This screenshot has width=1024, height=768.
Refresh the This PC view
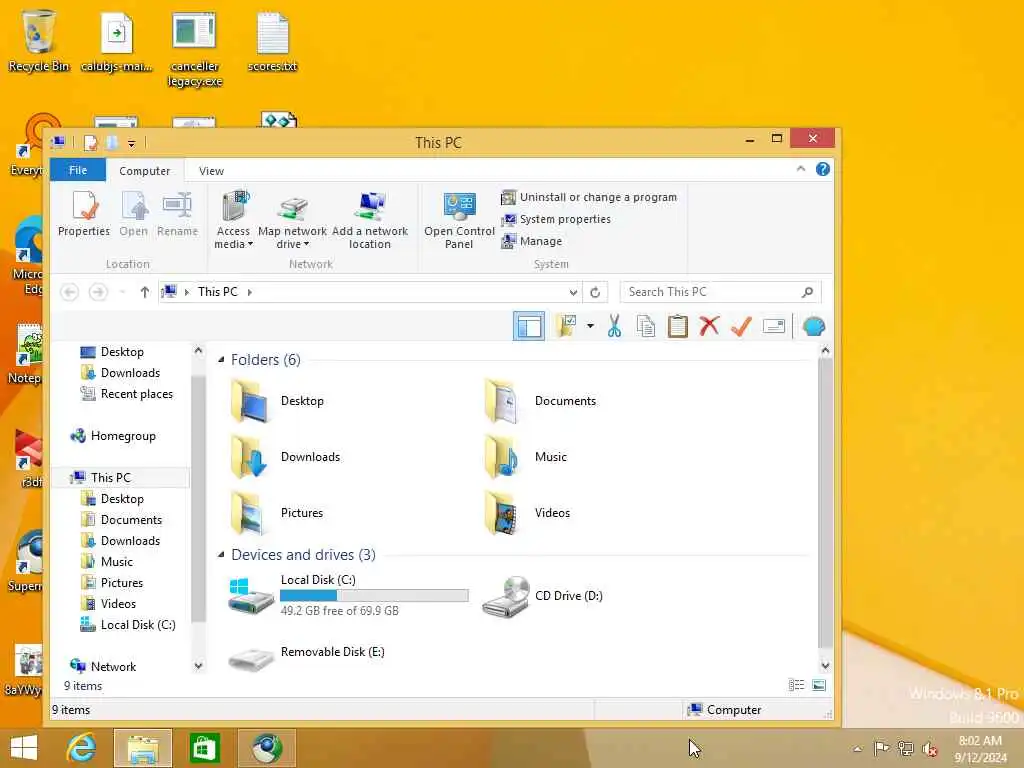[595, 292]
